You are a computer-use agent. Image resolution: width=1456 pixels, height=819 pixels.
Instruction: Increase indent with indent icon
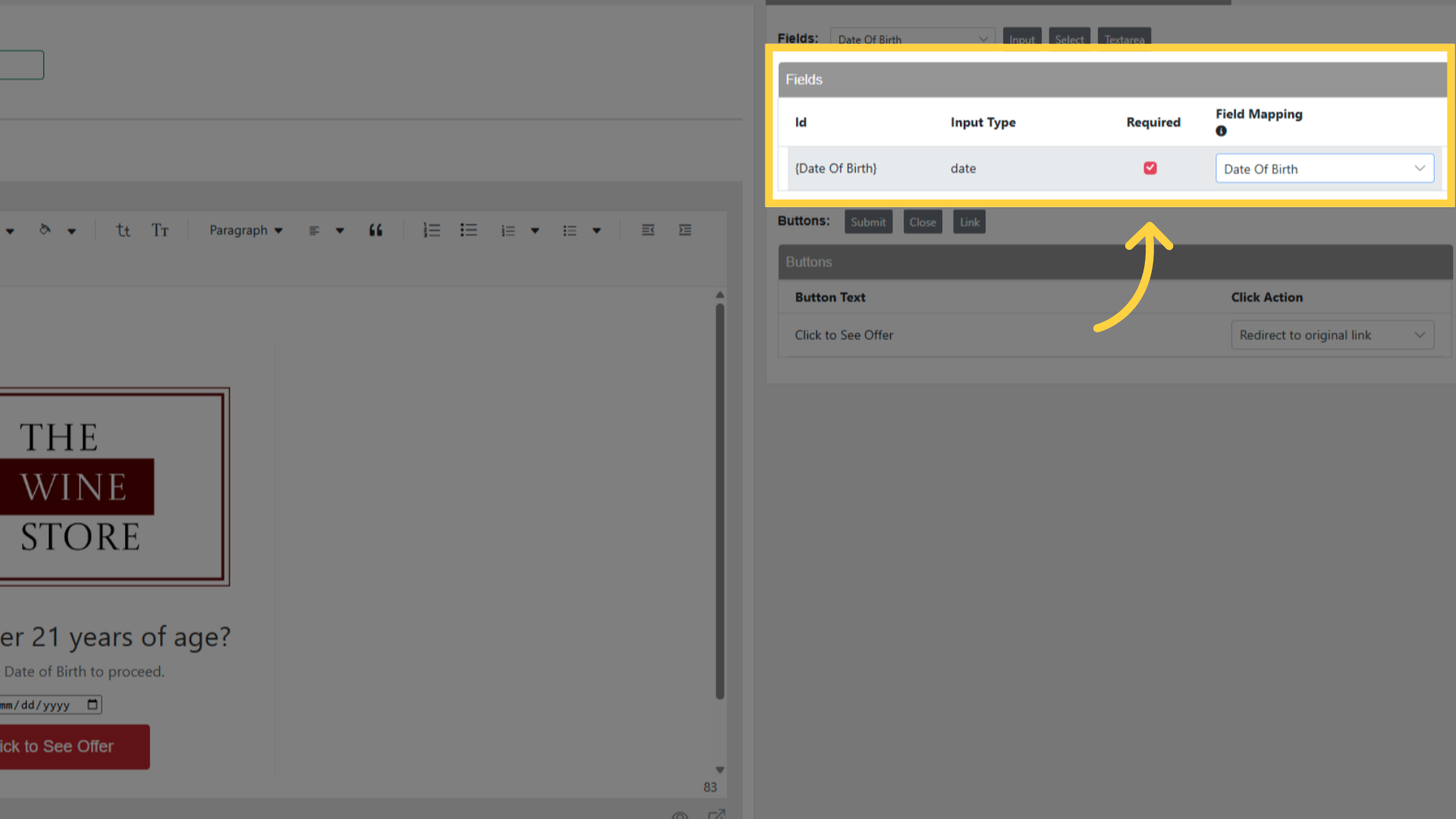tap(685, 230)
